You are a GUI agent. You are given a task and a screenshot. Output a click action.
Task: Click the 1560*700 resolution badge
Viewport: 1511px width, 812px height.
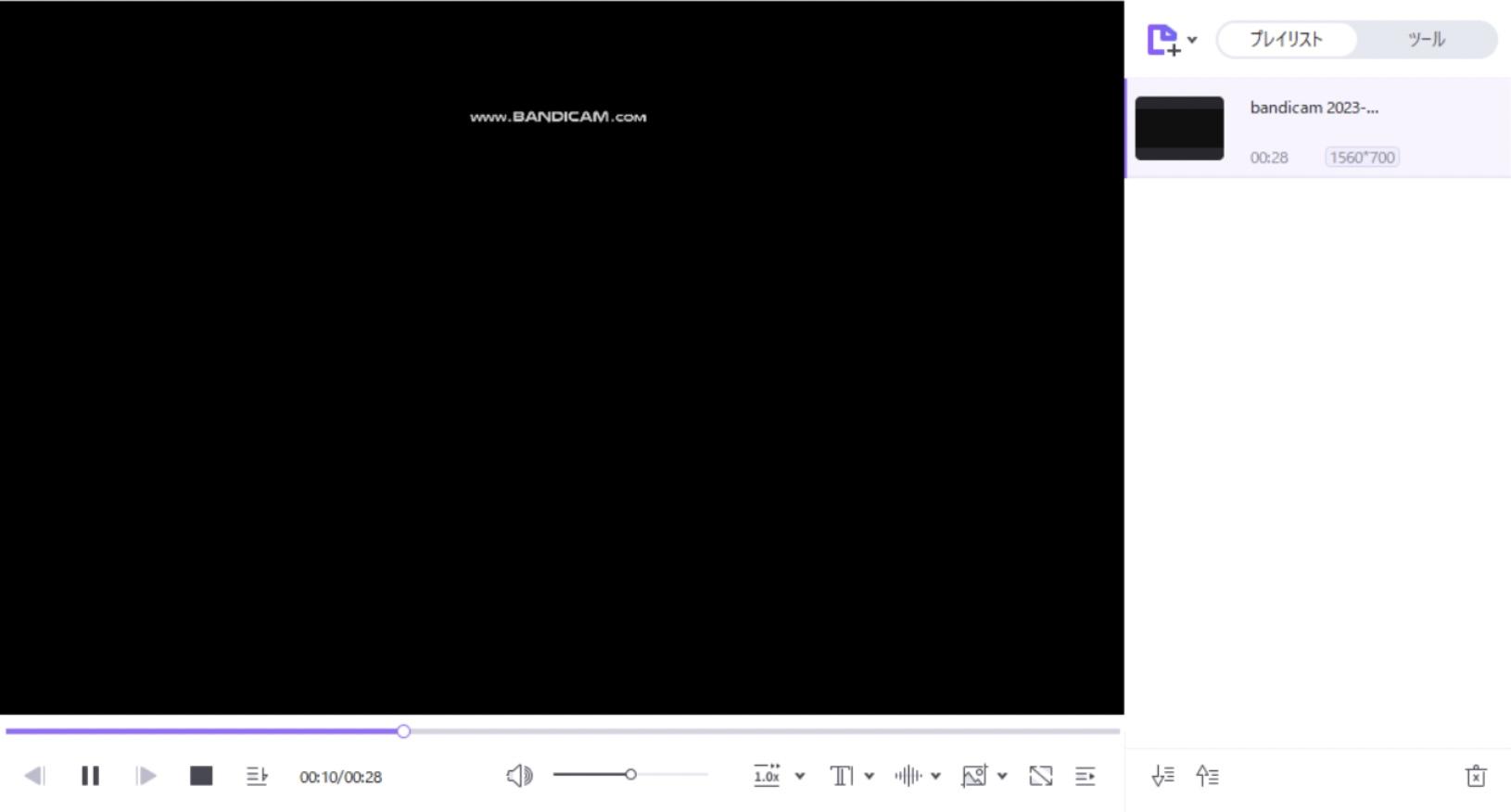1362,158
